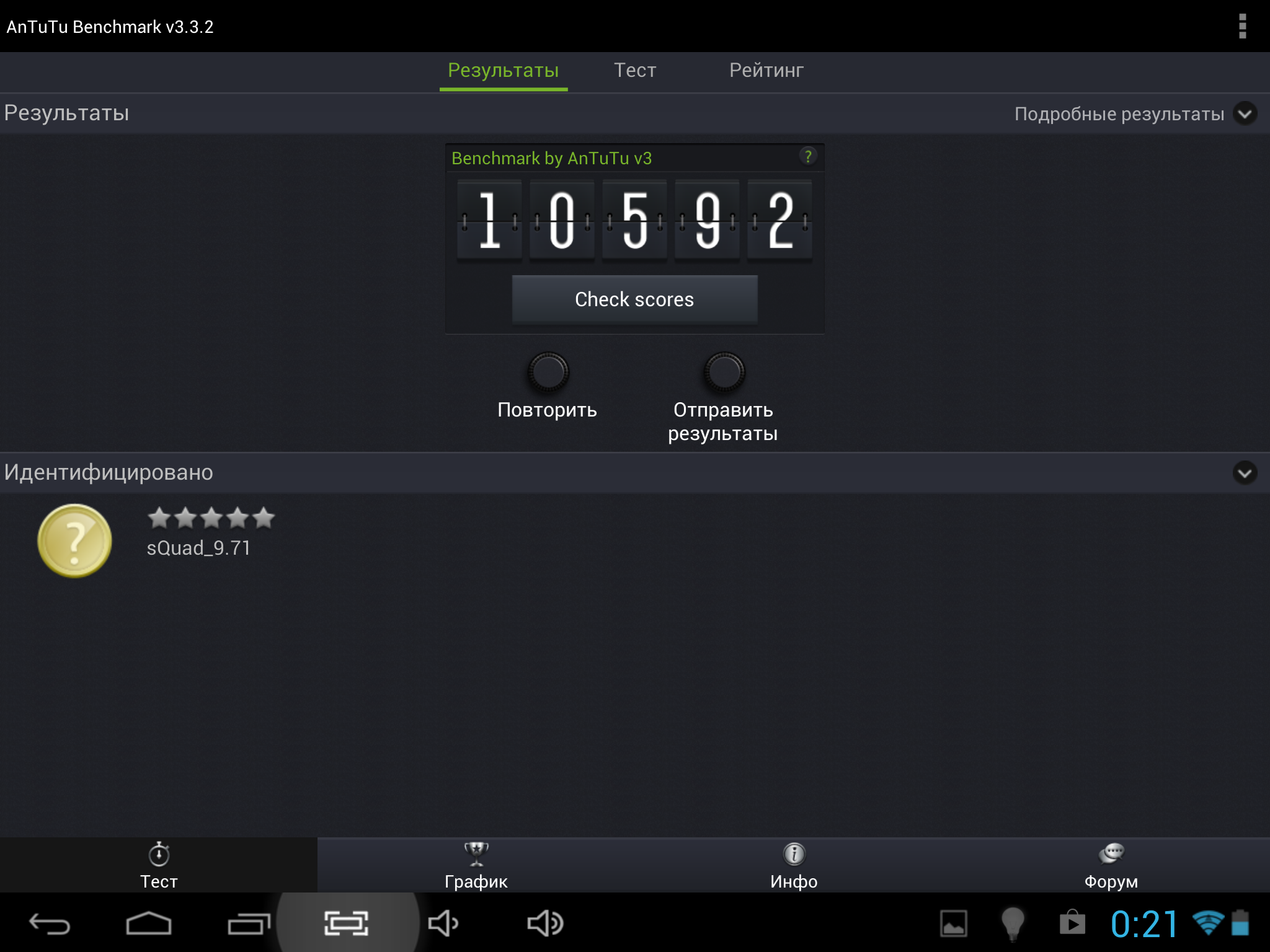
Task: Open the gallery picture notification icon
Action: point(953,923)
